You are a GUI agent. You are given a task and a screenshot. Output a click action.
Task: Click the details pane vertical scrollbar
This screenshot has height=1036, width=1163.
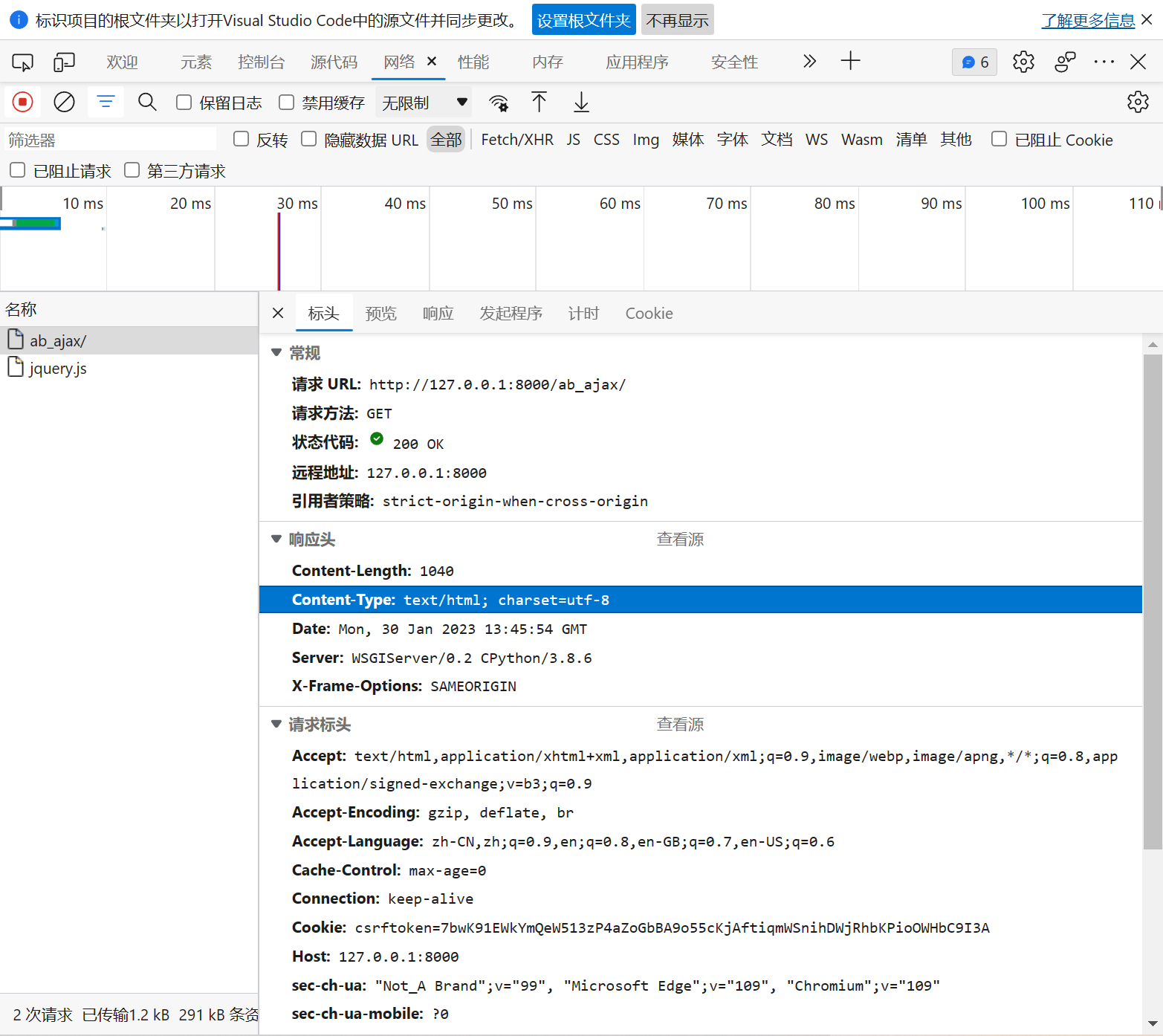1153,602
